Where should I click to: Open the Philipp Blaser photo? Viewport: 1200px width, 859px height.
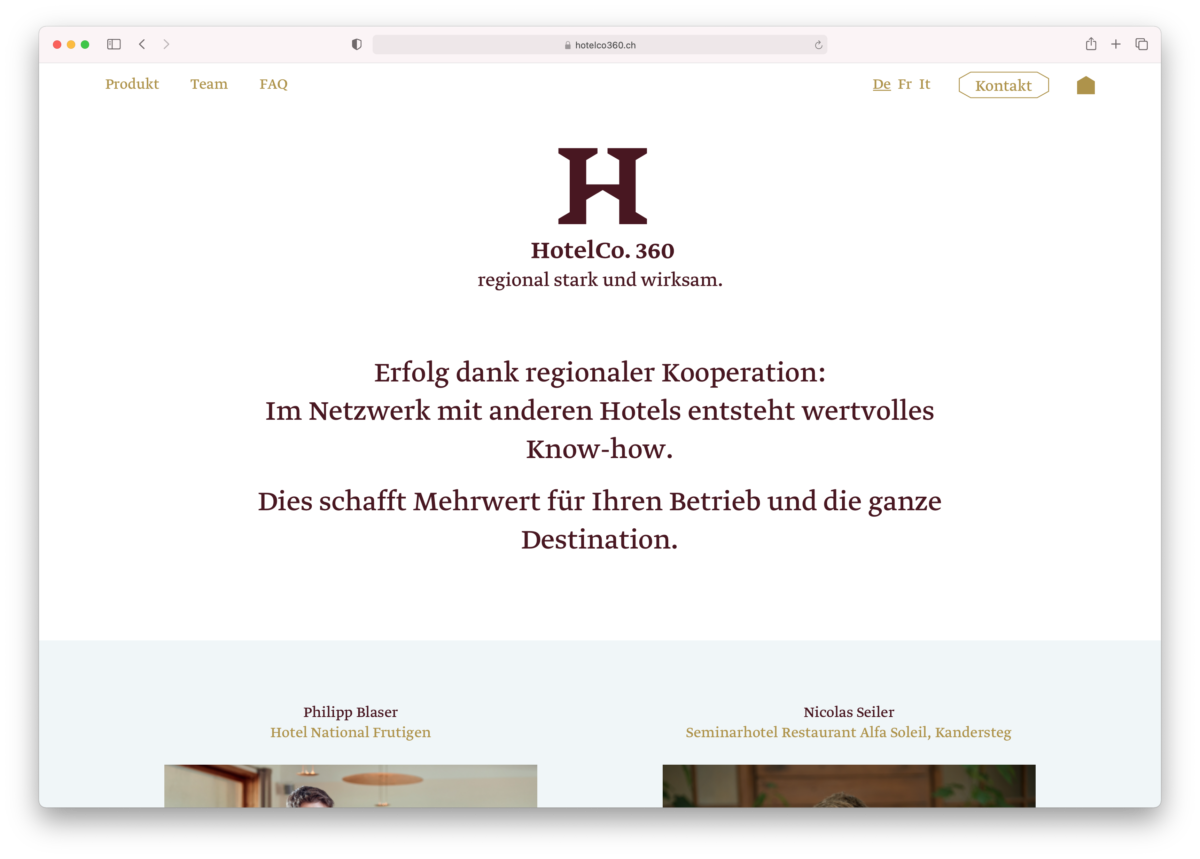tap(350, 786)
